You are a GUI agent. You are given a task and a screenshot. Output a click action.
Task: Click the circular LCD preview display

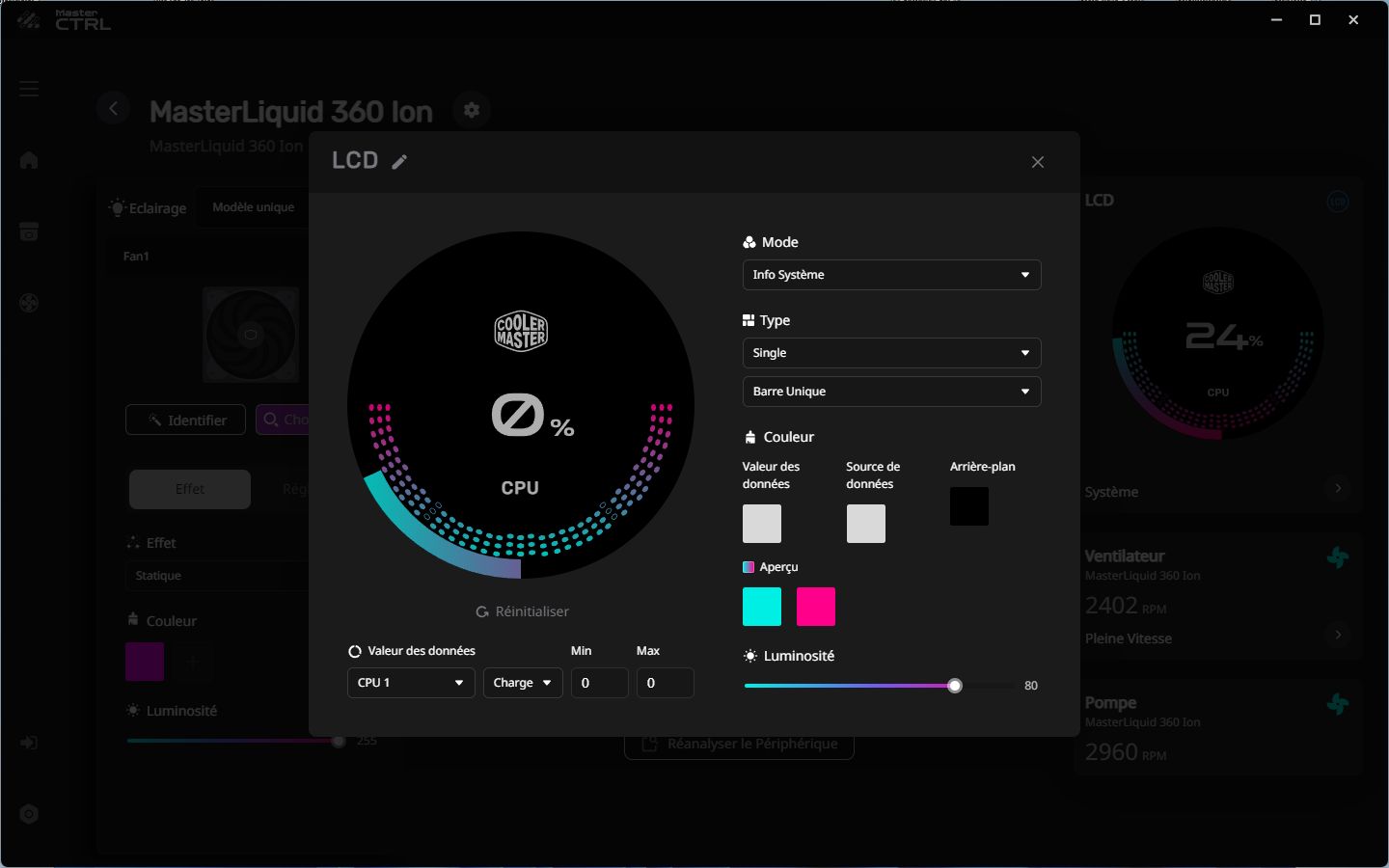(521, 405)
